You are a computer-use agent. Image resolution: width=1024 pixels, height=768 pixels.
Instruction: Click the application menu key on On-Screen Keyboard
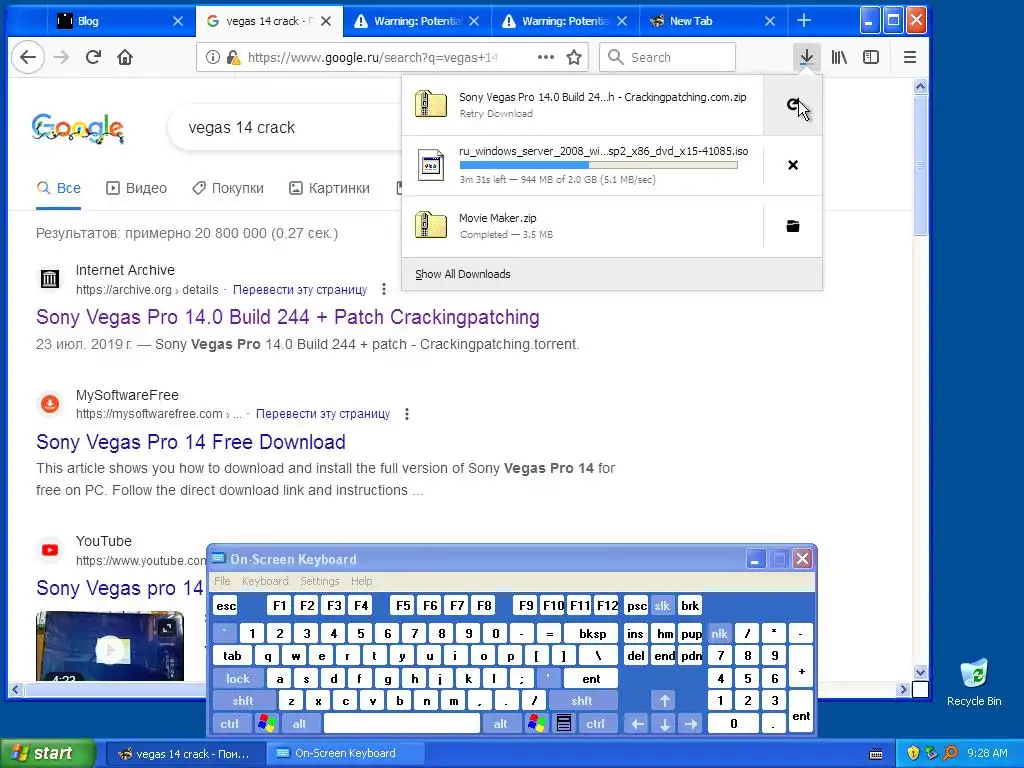point(564,724)
